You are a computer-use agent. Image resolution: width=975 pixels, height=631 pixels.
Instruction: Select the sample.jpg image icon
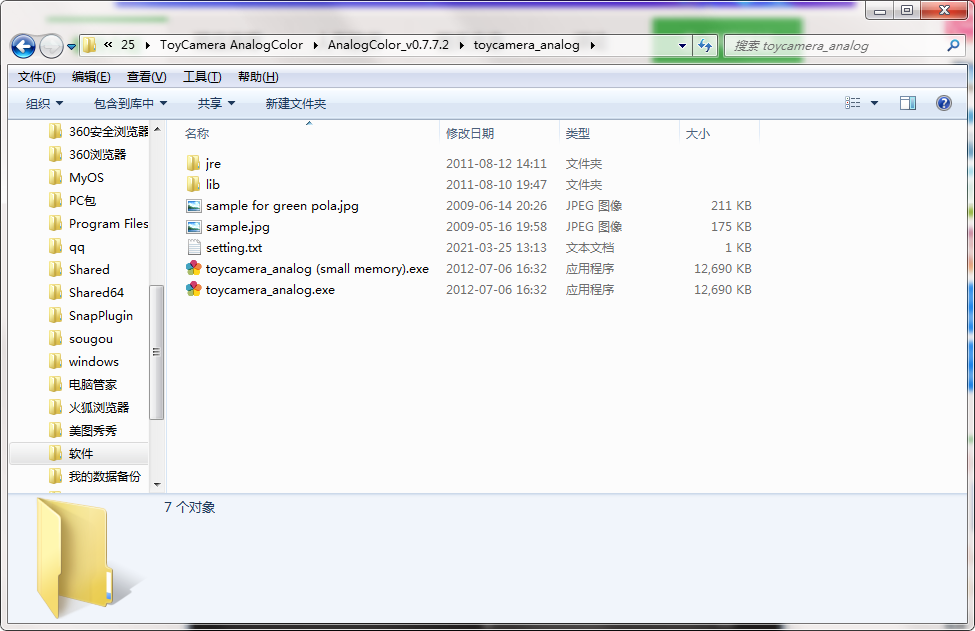tap(194, 227)
